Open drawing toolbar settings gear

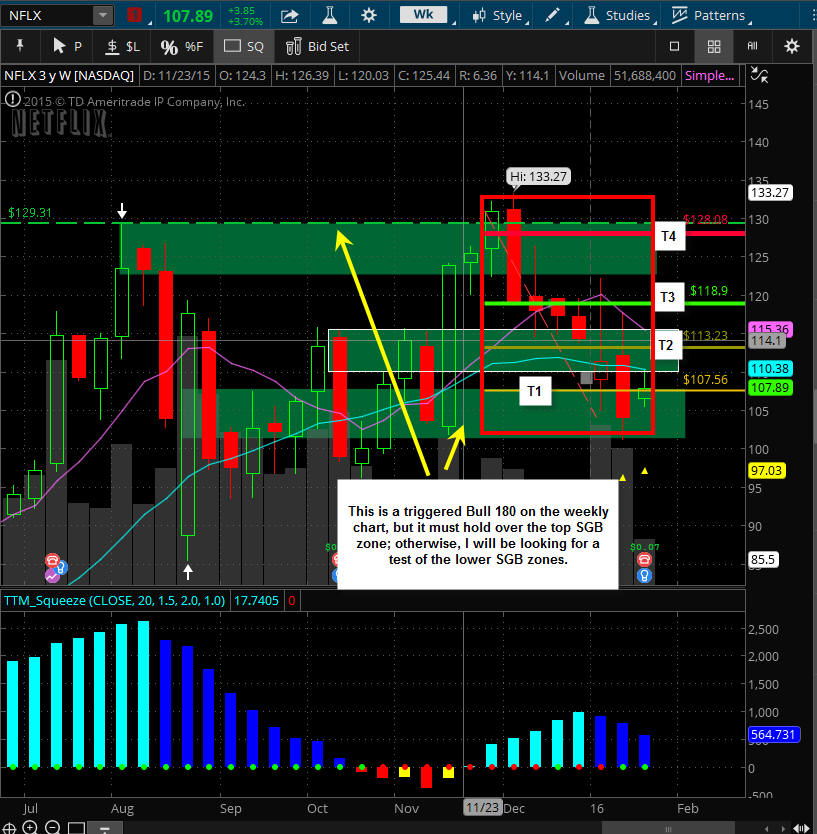792,46
